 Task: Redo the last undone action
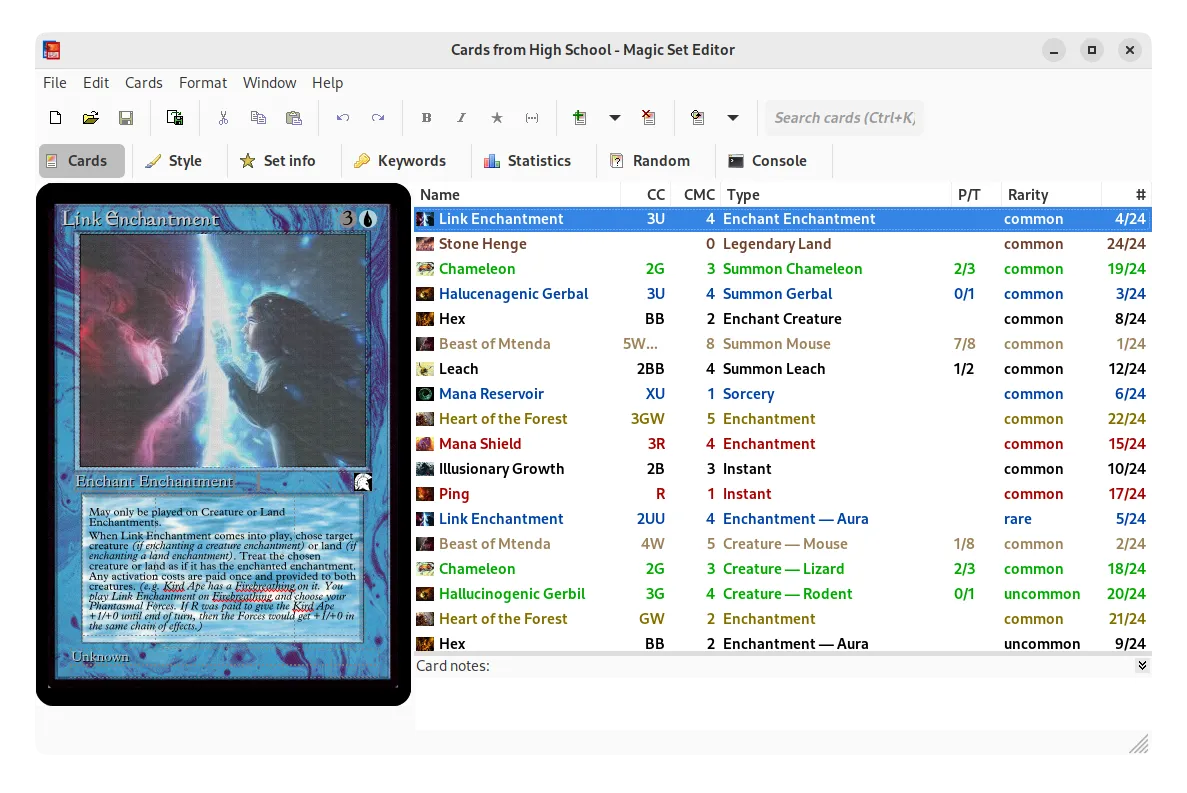tap(378, 118)
